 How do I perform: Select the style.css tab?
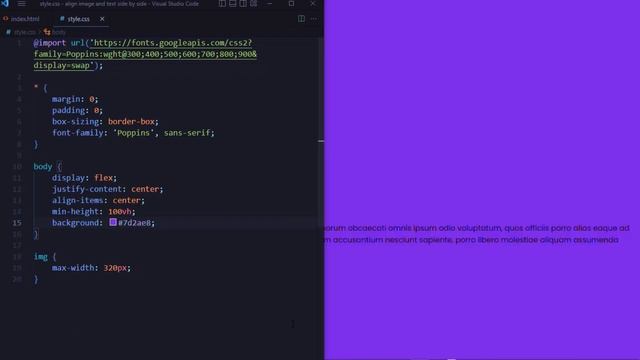78,19
